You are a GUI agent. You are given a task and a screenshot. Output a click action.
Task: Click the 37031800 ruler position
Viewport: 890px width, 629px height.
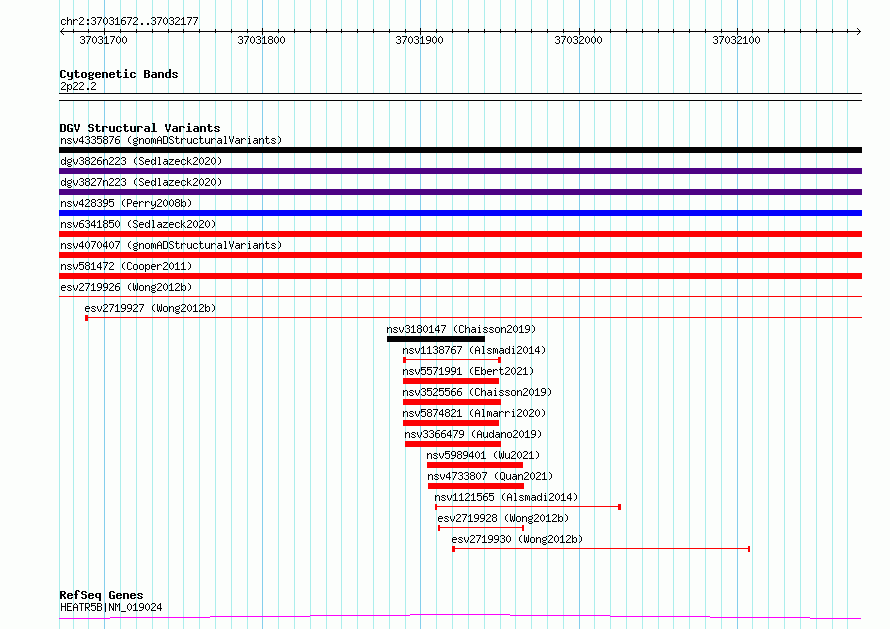coord(261,40)
